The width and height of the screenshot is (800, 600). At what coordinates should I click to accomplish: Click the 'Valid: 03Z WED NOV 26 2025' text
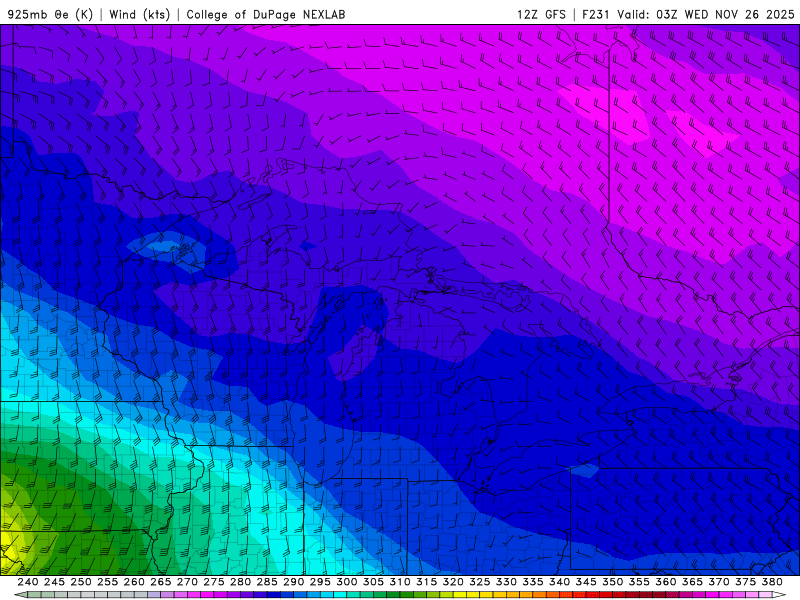pyautogui.click(x=706, y=14)
